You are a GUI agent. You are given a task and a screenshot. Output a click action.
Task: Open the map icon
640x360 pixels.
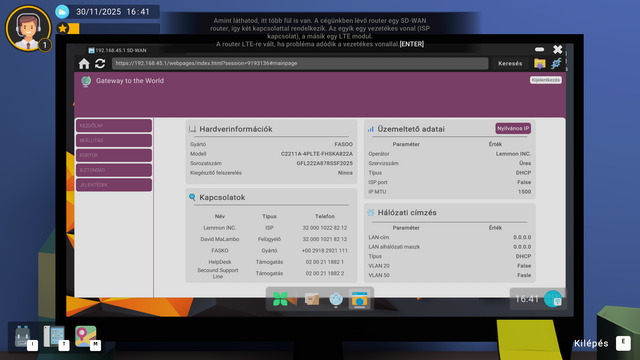pyautogui.click(x=85, y=336)
